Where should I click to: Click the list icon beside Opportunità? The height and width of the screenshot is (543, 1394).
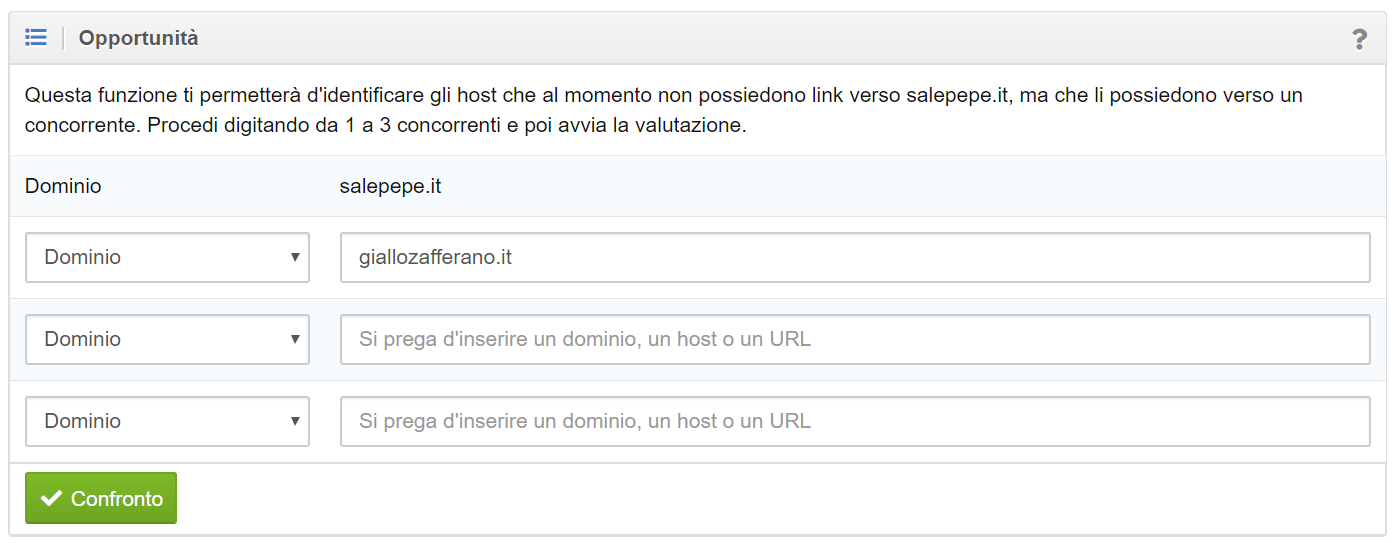tap(36, 38)
